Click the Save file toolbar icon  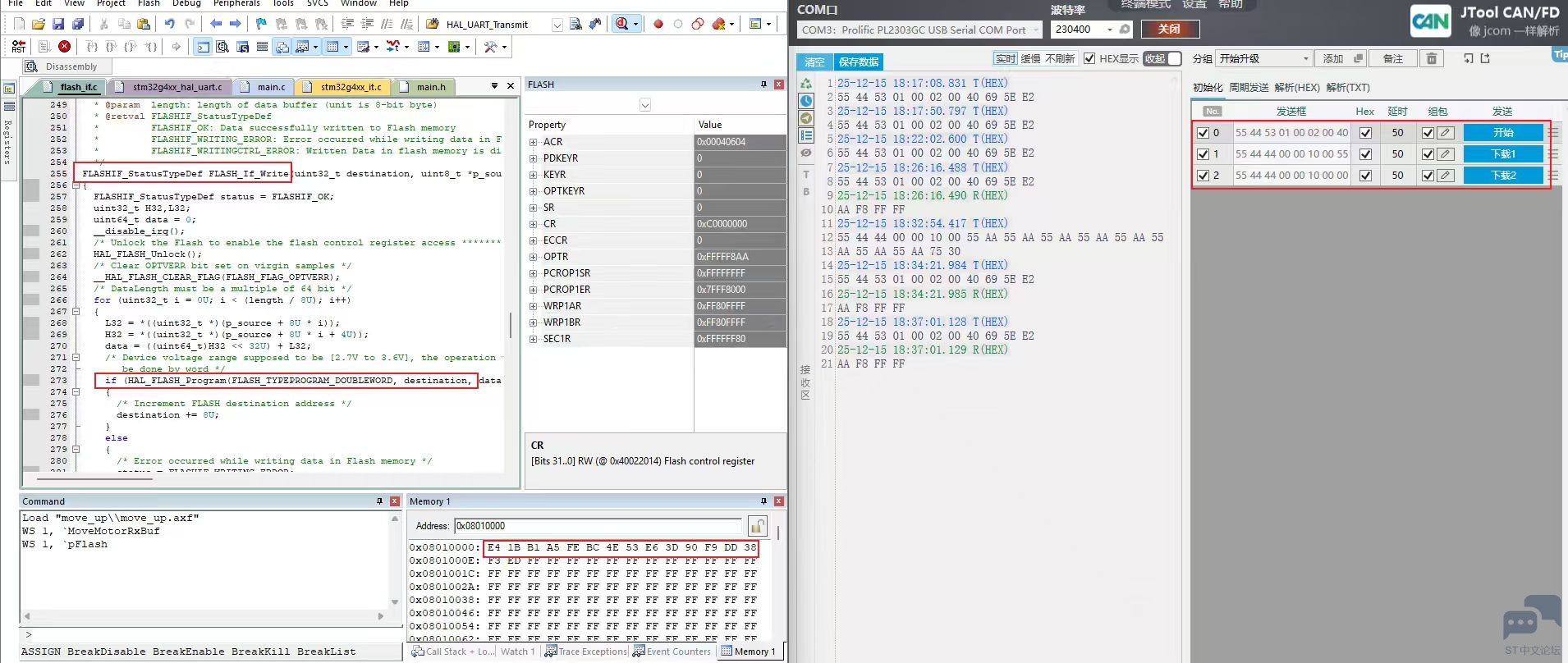point(58,25)
